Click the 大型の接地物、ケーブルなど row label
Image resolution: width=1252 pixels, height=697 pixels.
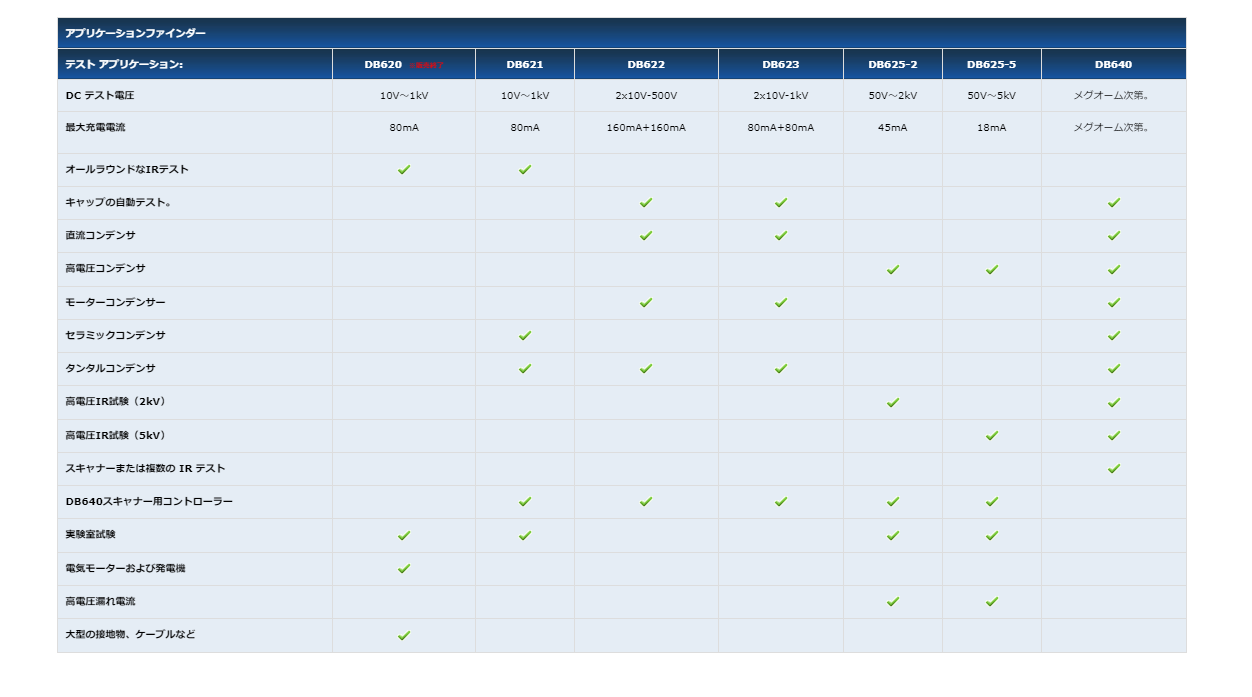[x=130, y=635]
